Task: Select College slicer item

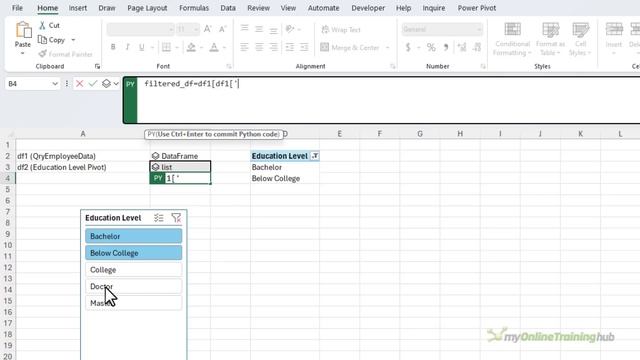Action: [x=133, y=269]
